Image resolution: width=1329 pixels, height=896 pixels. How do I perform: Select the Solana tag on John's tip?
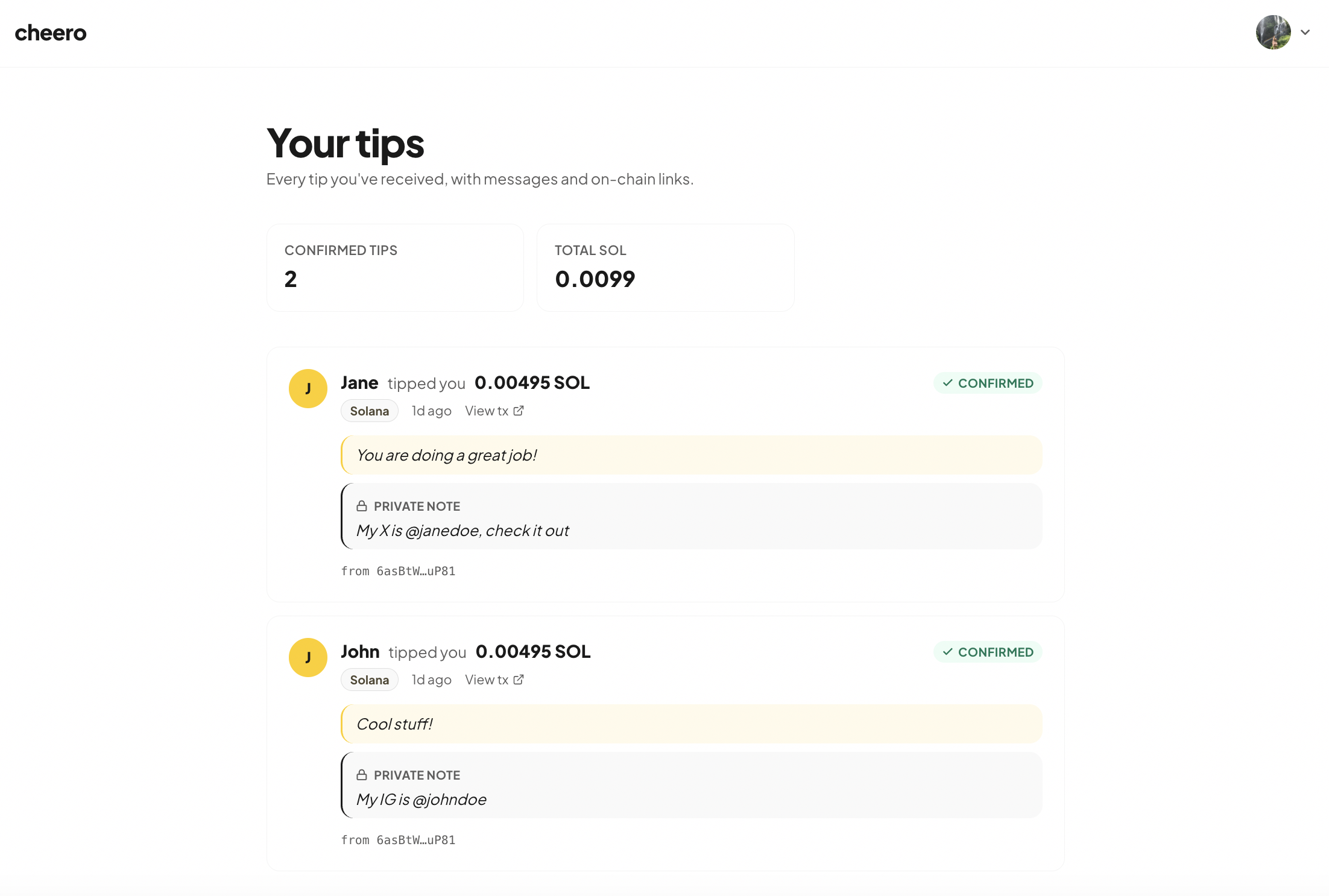coord(370,680)
